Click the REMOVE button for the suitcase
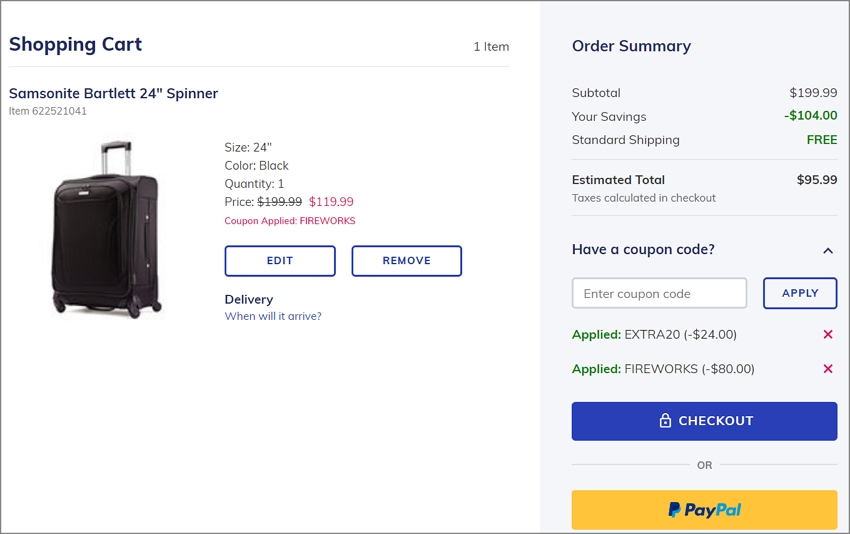Viewport: 850px width, 534px height. [x=407, y=261]
